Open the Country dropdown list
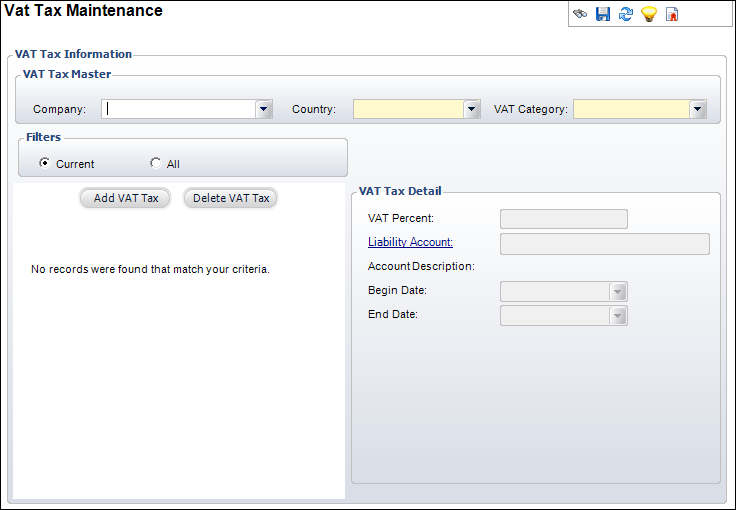This screenshot has width=736, height=510. click(x=472, y=109)
